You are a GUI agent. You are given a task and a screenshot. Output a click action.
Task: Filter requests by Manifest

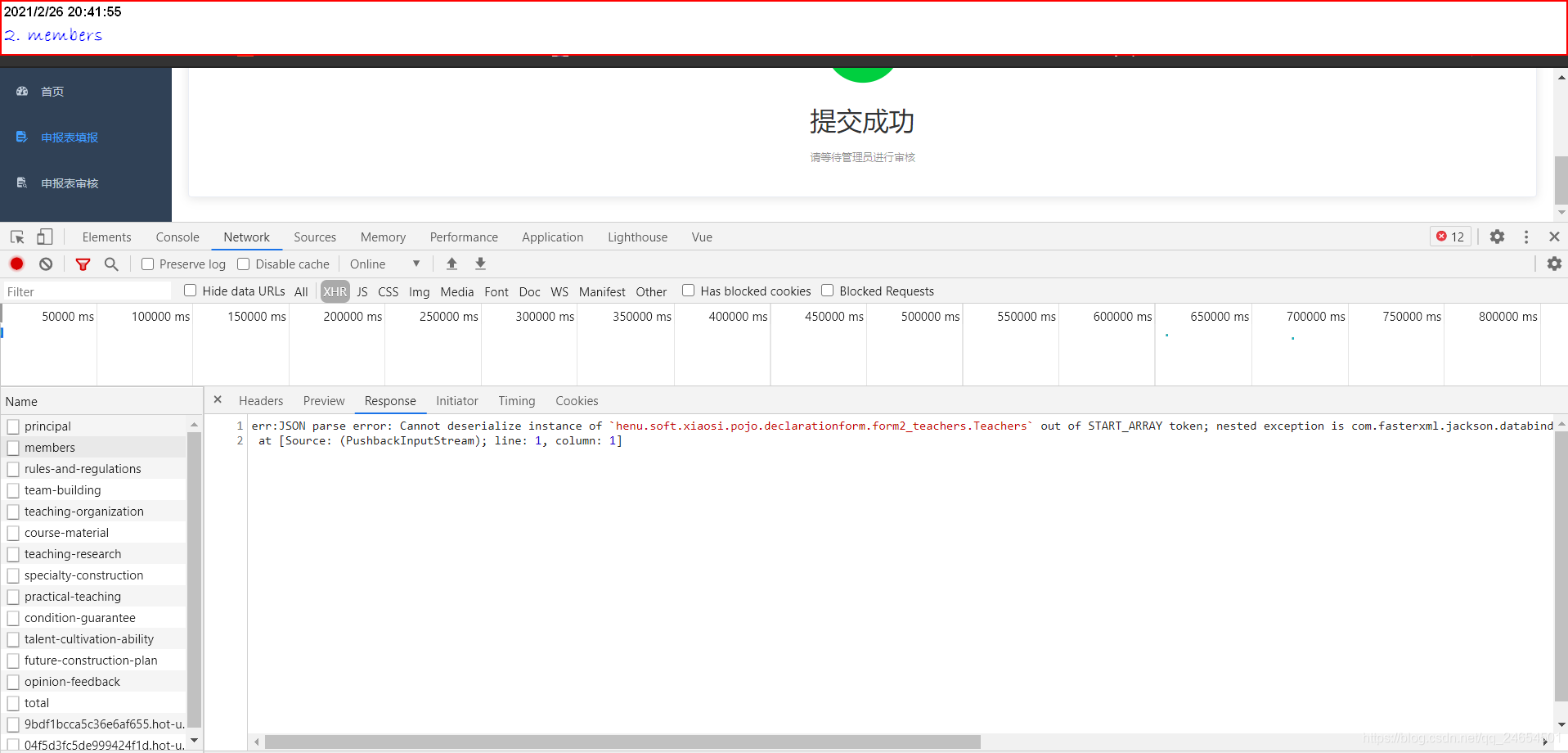coord(602,291)
